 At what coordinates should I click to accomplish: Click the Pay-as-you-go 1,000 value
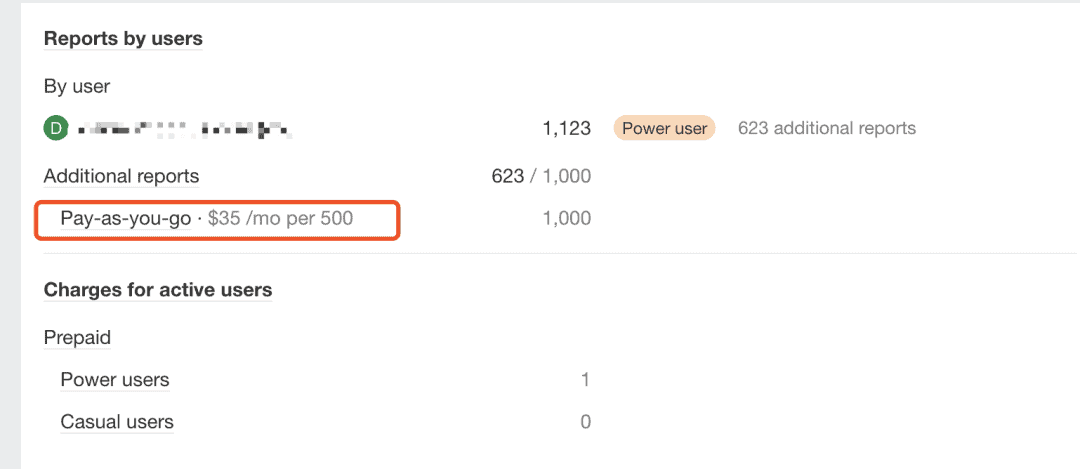click(566, 218)
